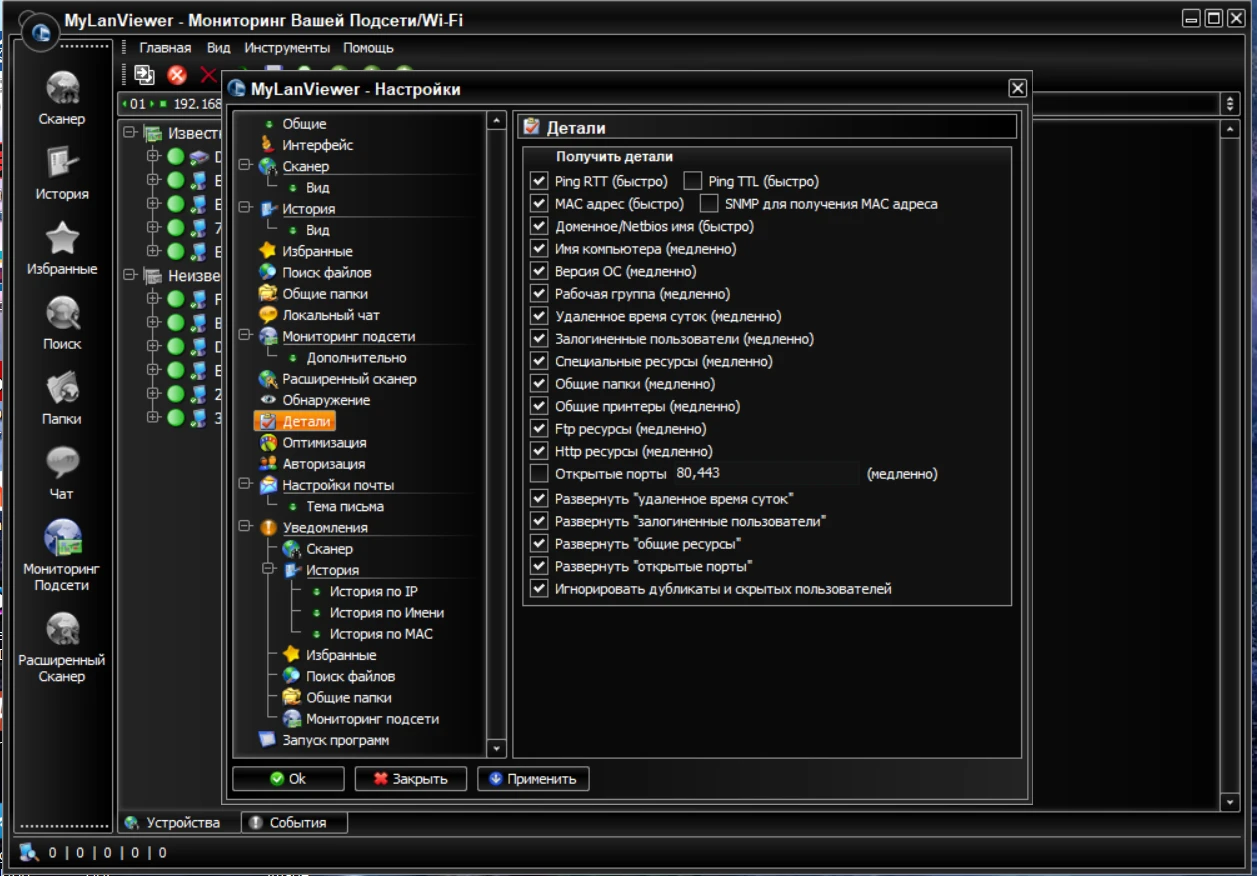This screenshot has height=876, width=1257.
Task: Enable the Ping TTL (быстро) checkbox
Action: 692,181
